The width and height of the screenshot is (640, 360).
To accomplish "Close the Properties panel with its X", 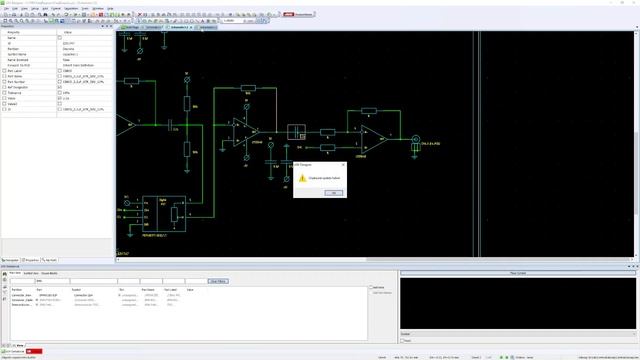I will [x=111, y=26].
